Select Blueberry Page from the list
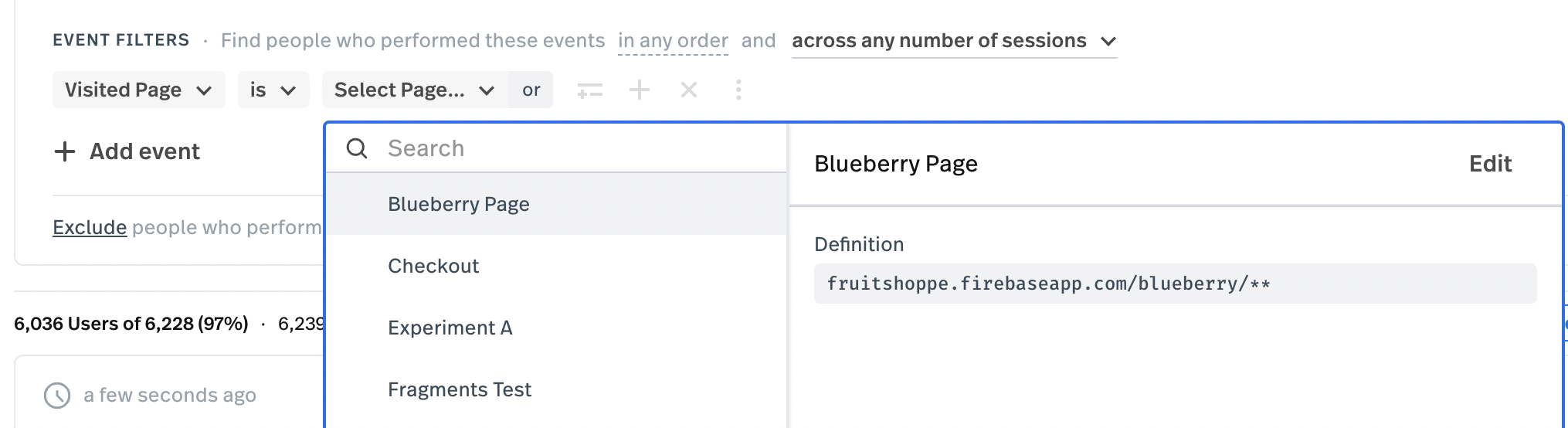The image size is (1568, 428). point(459,204)
